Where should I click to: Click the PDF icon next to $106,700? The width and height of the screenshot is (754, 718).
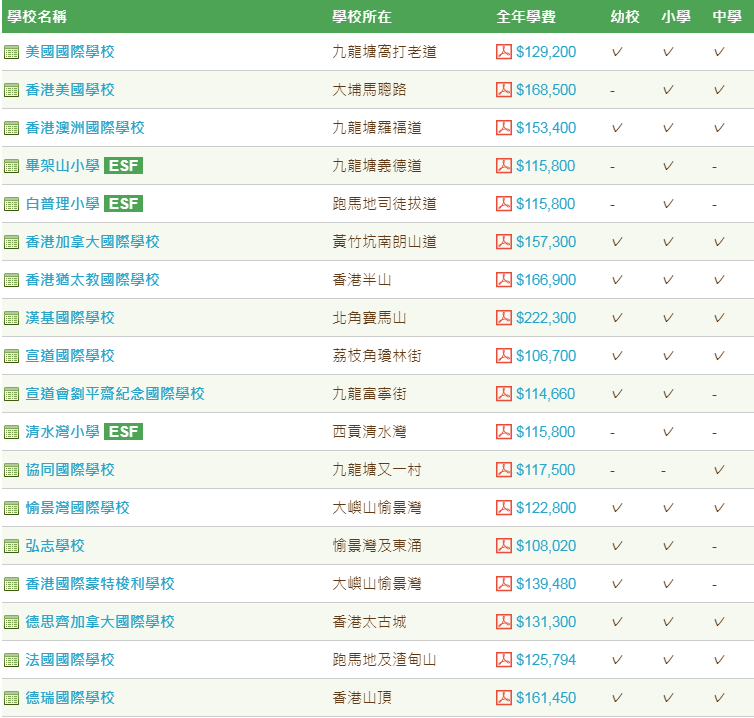(x=503, y=355)
